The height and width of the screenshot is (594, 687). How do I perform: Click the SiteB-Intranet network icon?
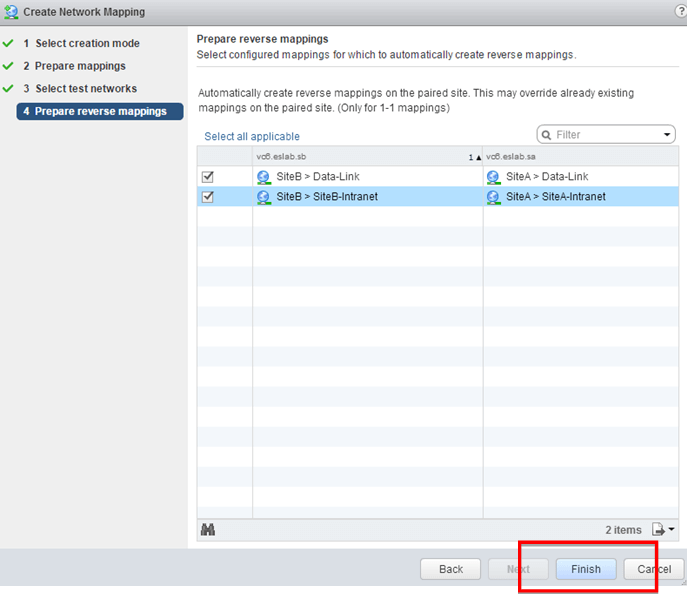point(264,197)
